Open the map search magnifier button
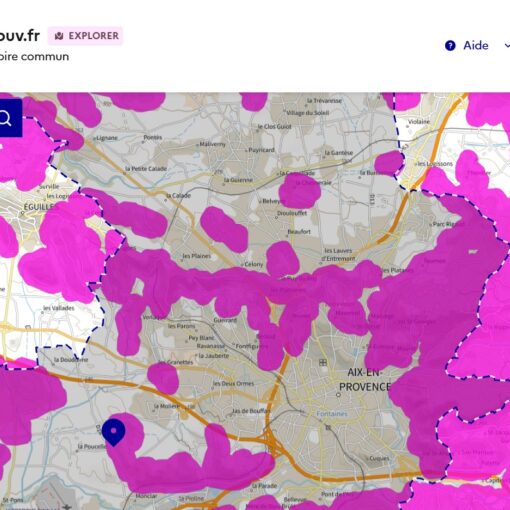Viewport: 510px width, 510px height. [7, 118]
